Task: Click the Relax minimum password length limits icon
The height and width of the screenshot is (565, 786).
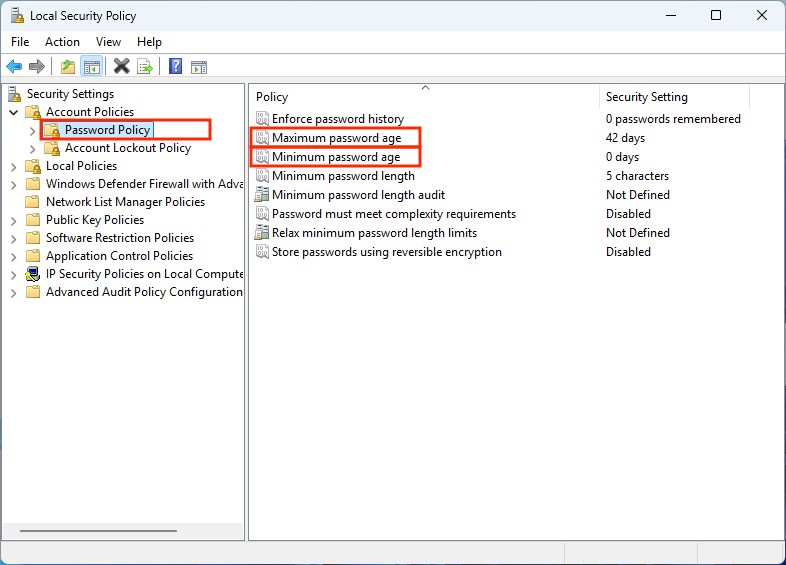Action: click(x=262, y=233)
